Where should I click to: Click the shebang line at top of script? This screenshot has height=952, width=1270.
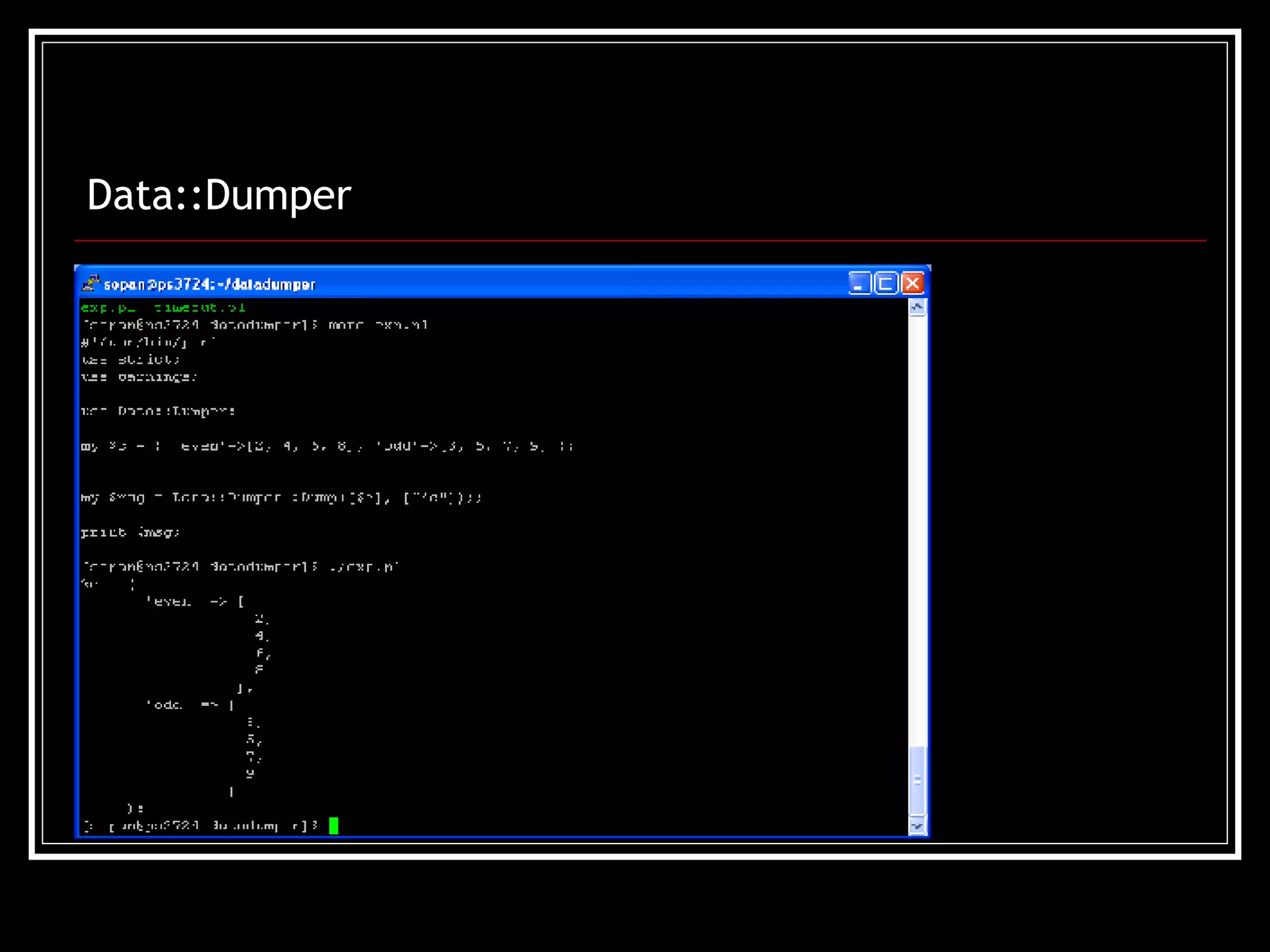[148, 342]
